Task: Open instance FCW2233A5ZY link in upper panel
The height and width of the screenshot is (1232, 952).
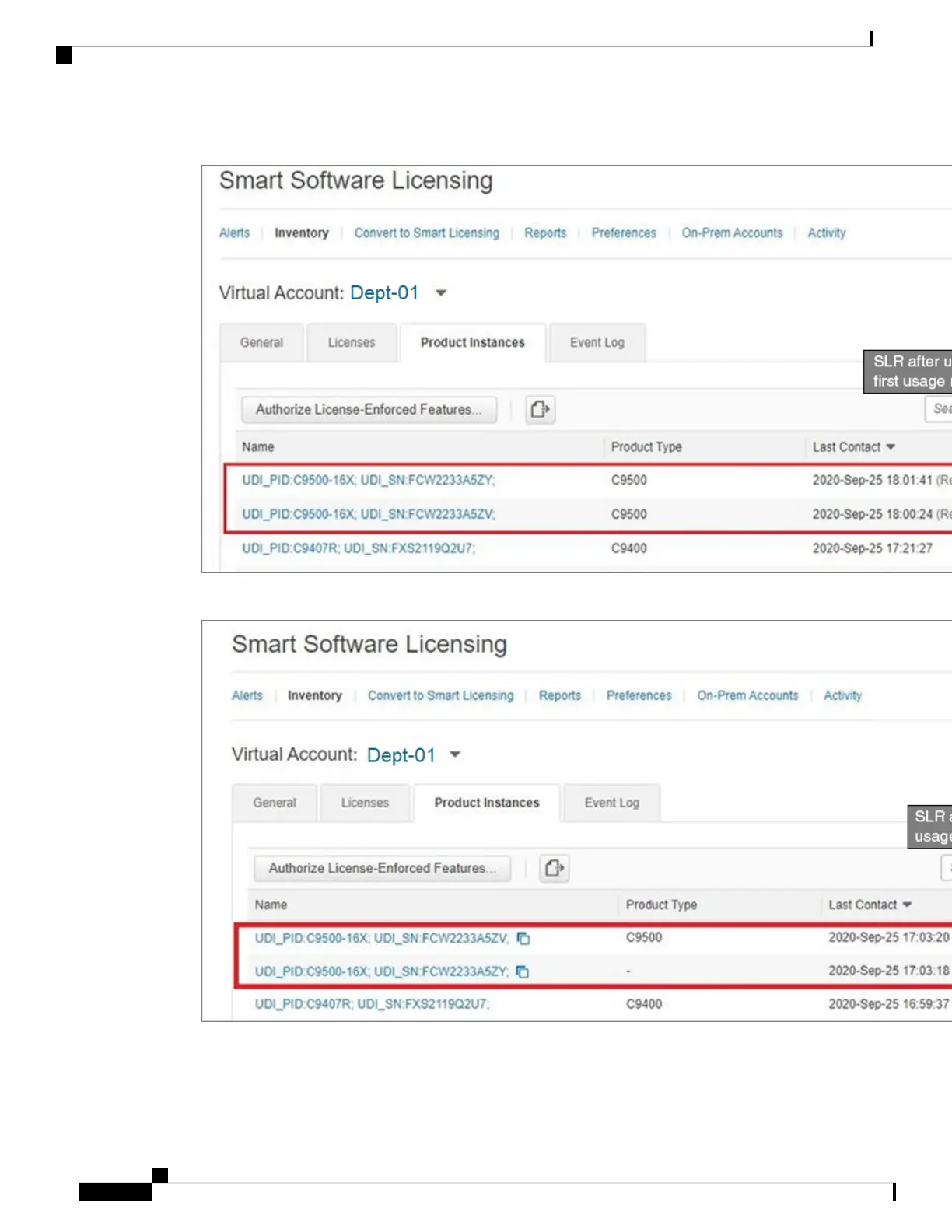Action: [x=369, y=480]
